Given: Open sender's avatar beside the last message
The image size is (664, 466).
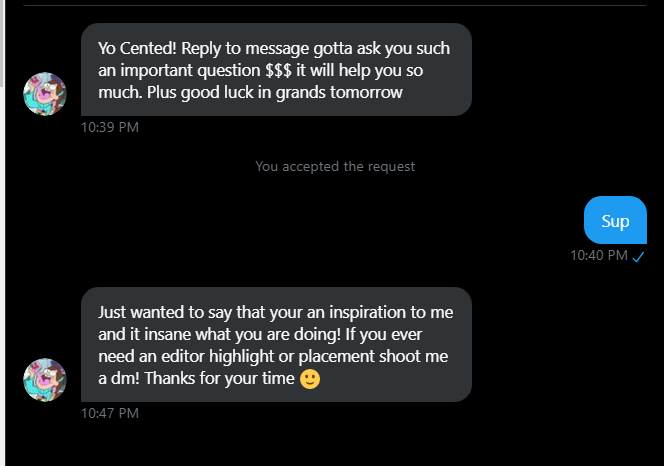Looking at the screenshot, I should (44, 380).
